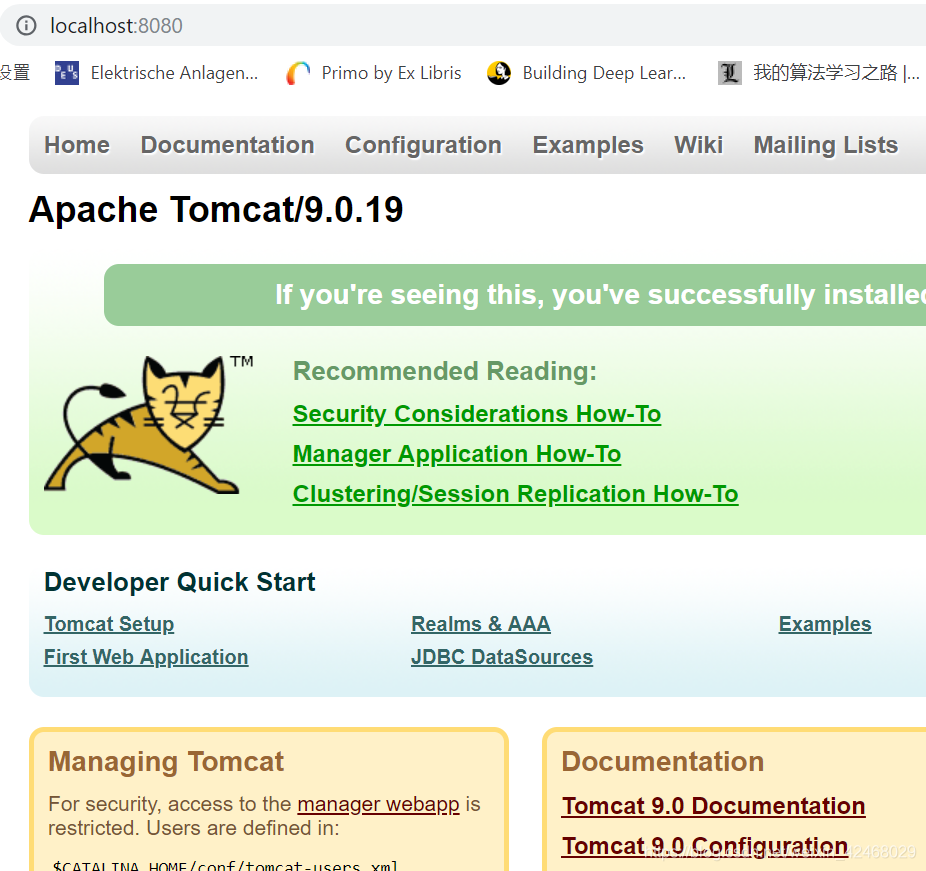Click the site info icon in address bar
This screenshot has height=871, width=926.
pyautogui.click(x=26, y=25)
